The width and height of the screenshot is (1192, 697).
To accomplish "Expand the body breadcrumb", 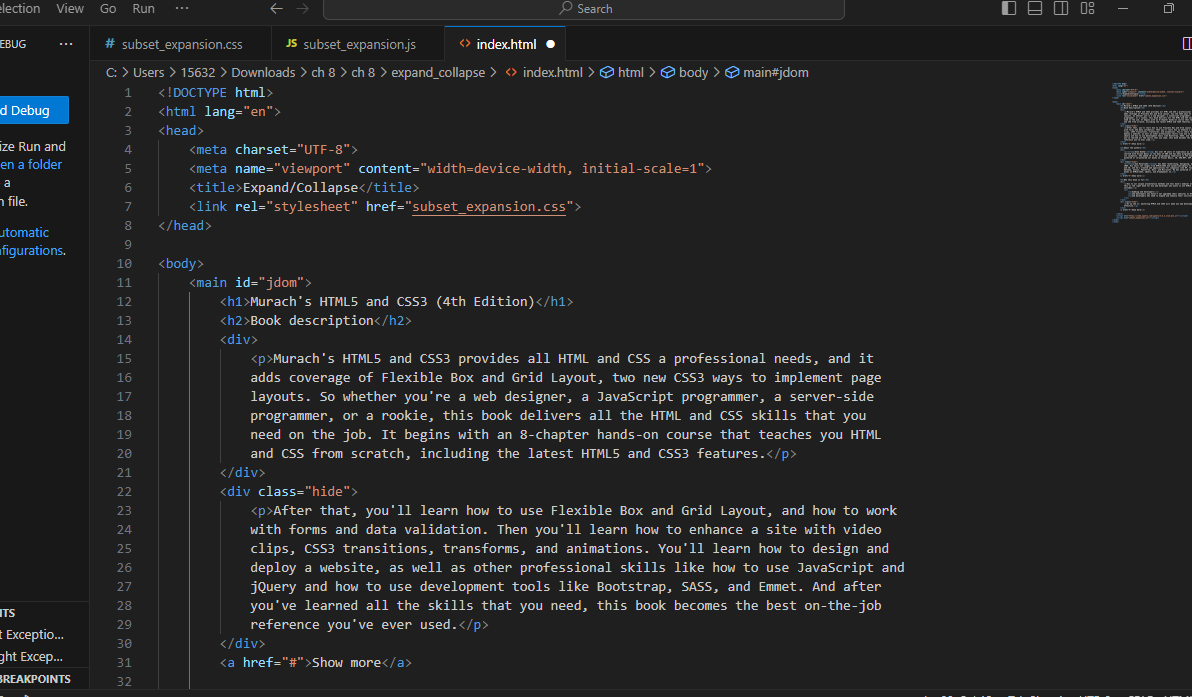I will point(693,72).
